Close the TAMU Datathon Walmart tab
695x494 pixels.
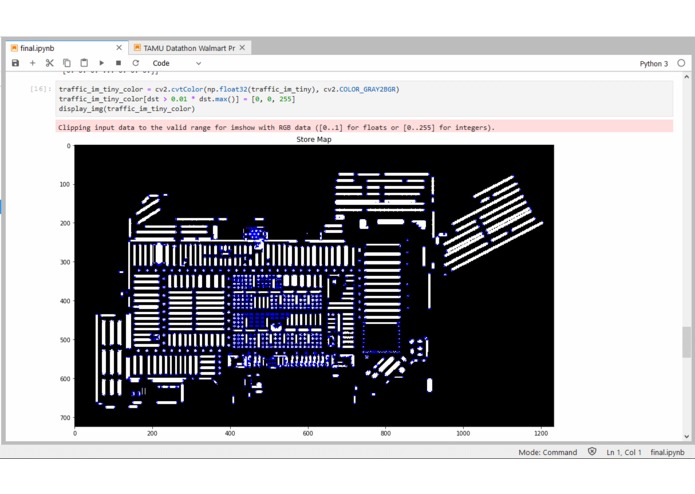(242, 47)
